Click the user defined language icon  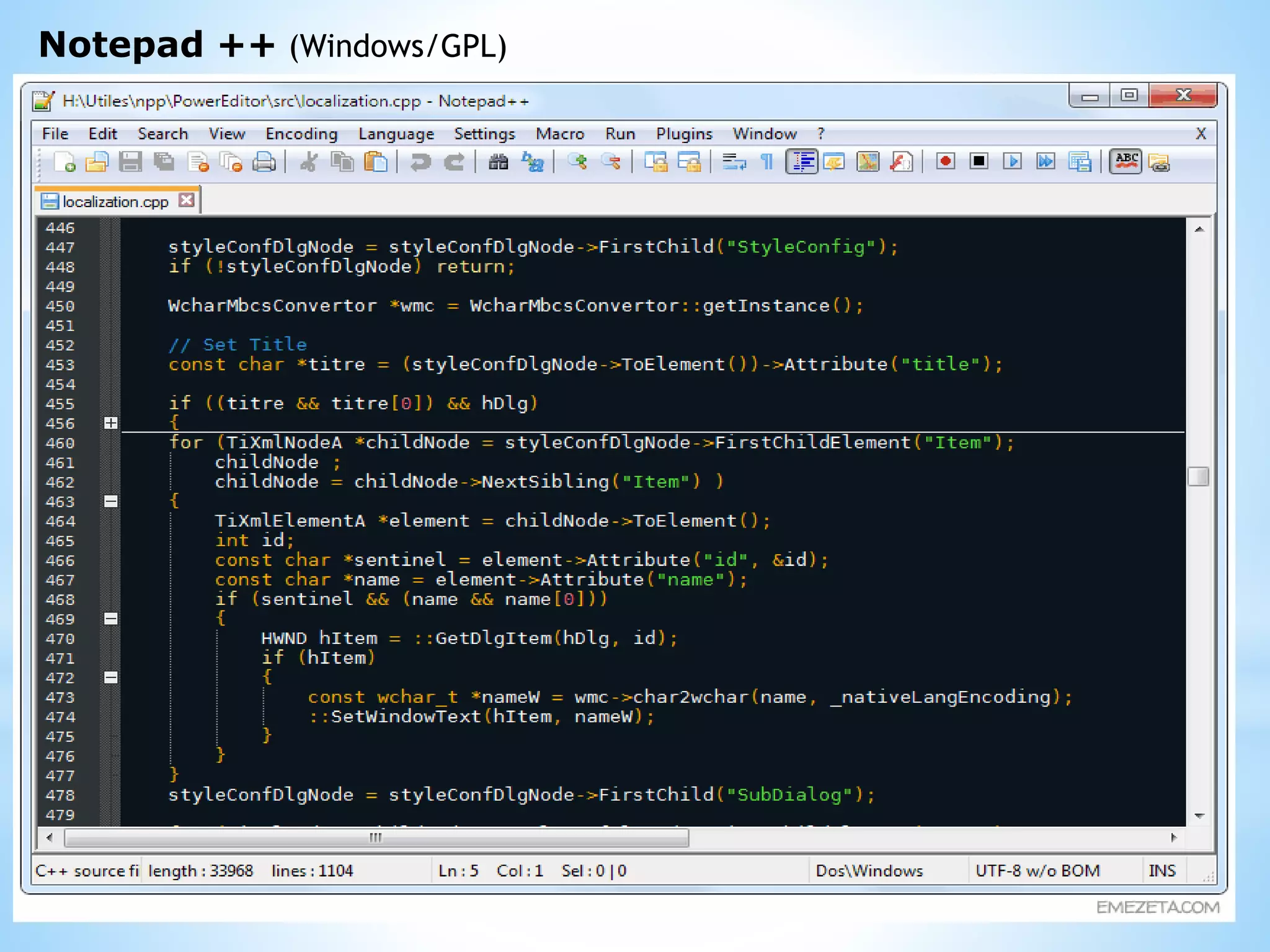(x=835, y=162)
